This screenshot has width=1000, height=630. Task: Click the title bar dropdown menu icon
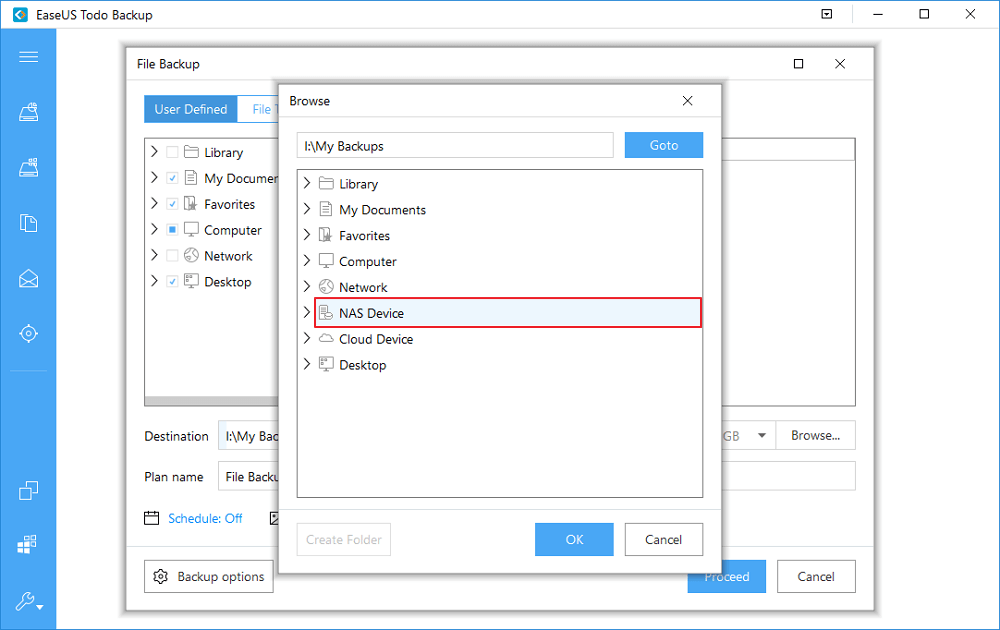827,14
